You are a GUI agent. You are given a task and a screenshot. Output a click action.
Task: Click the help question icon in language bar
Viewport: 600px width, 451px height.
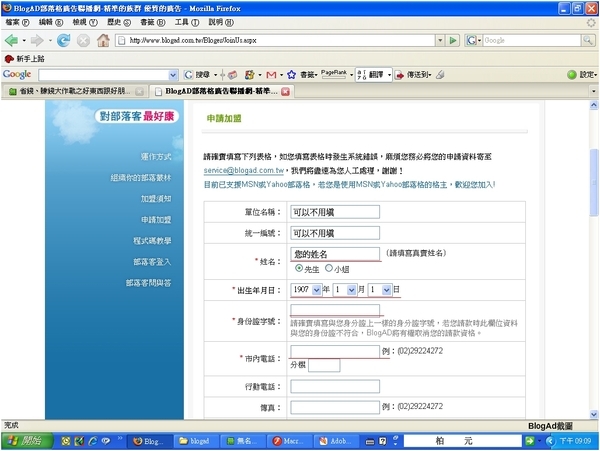(382, 441)
